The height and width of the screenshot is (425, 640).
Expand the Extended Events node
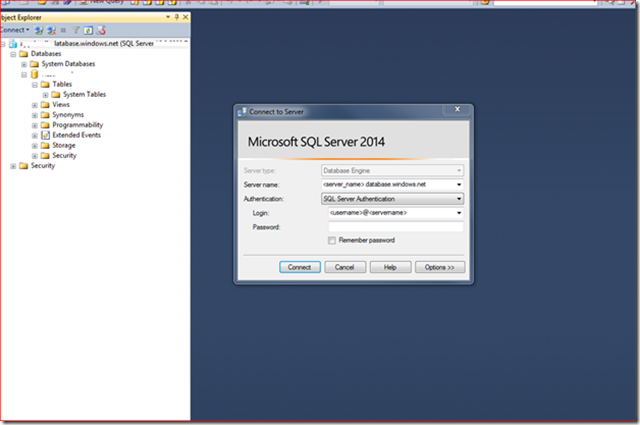(x=35, y=136)
